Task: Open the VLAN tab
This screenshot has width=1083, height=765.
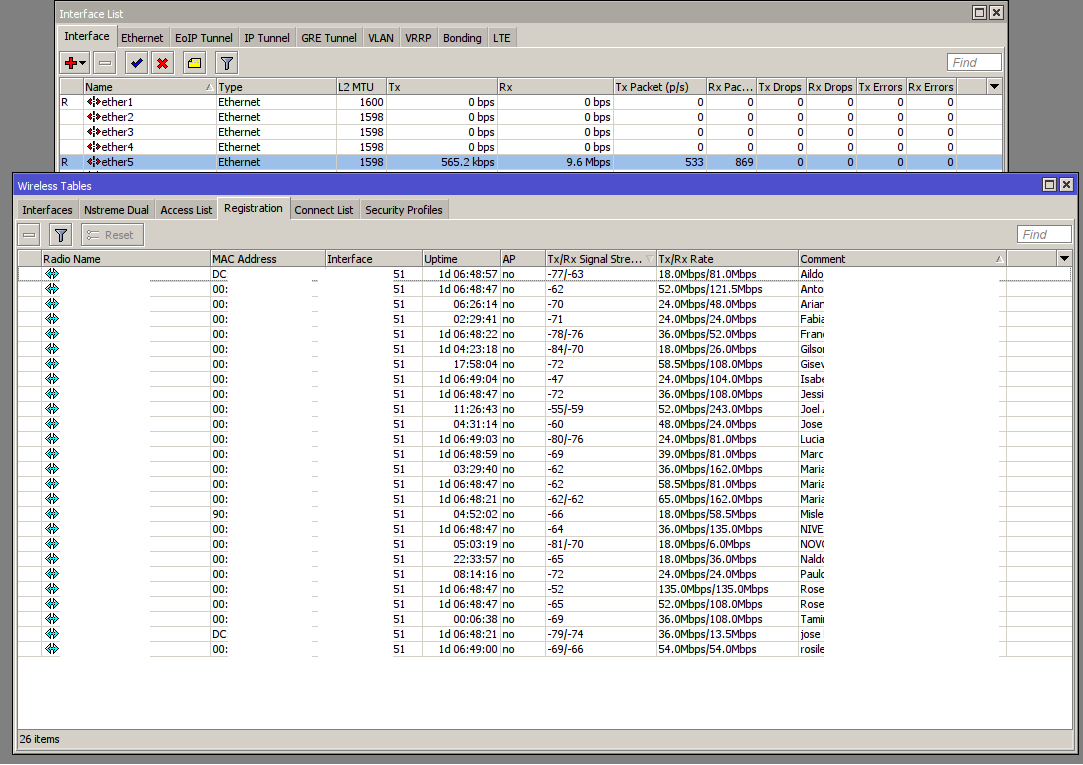Action: coord(381,38)
